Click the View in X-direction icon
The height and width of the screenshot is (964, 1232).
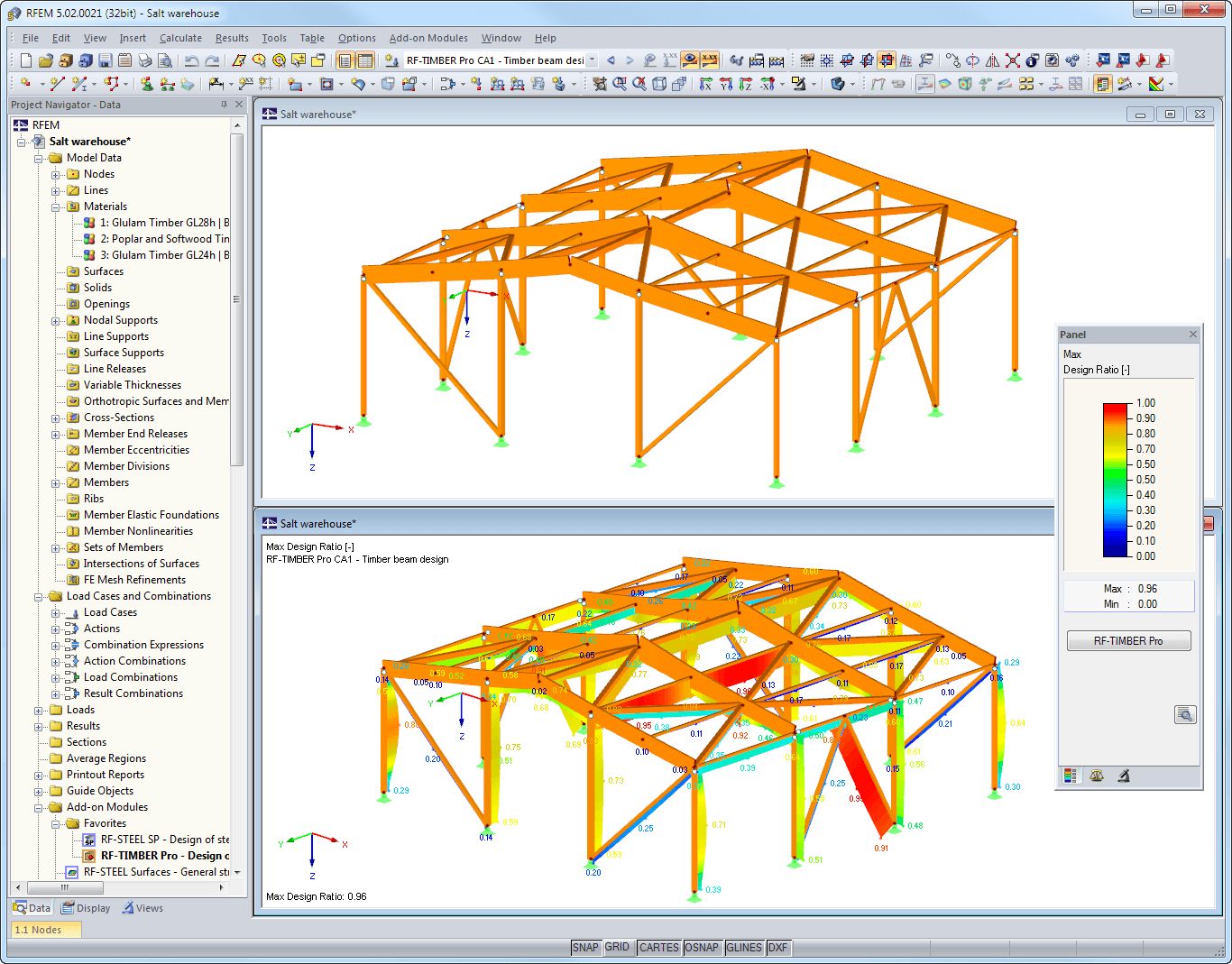[x=706, y=84]
